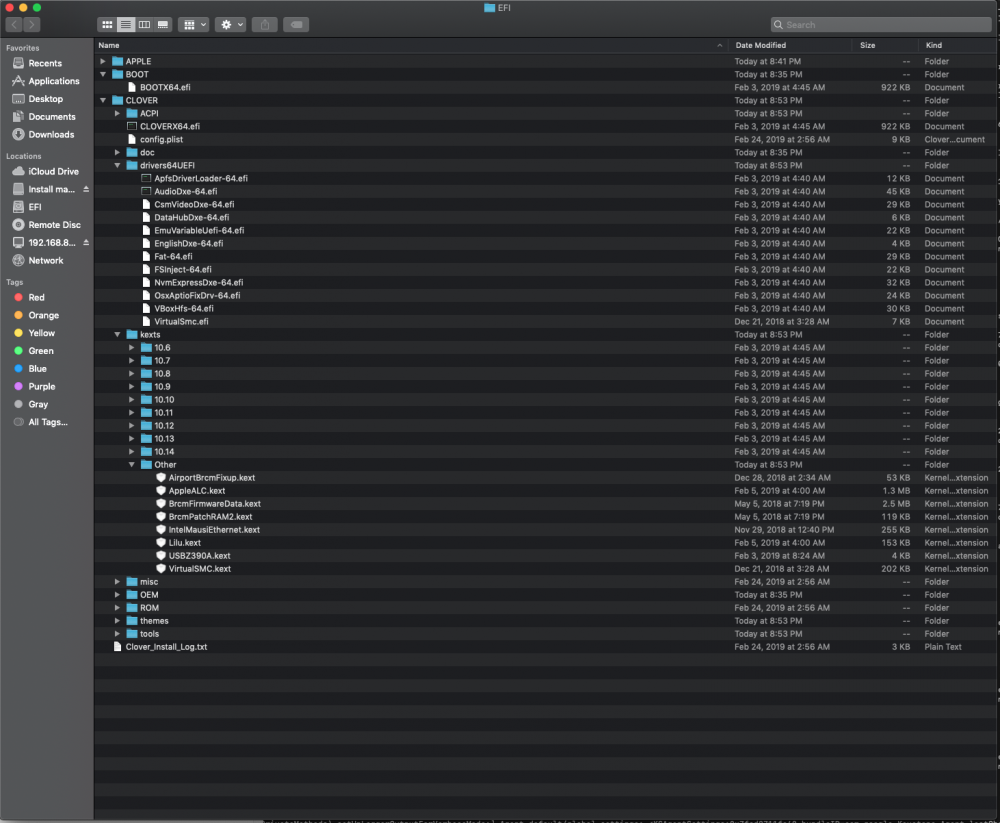
Task: Expand the ACPI folder
Action: pyautogui.click(x=117, y=114)
